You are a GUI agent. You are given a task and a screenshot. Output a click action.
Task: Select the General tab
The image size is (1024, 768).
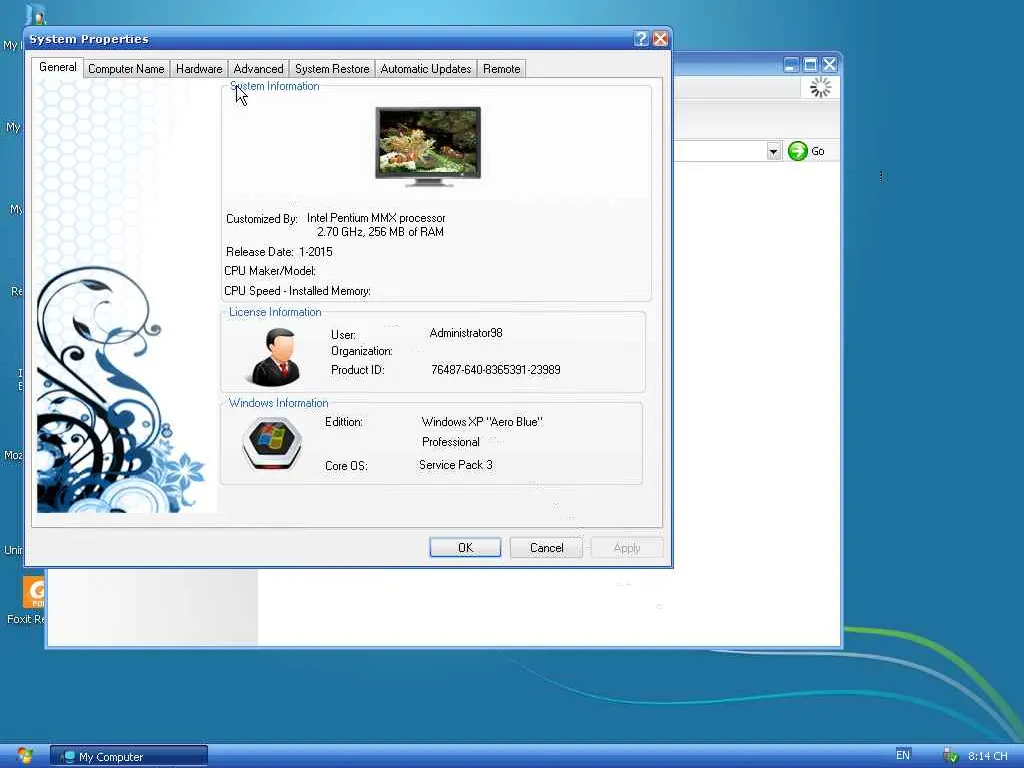point(57,67)
